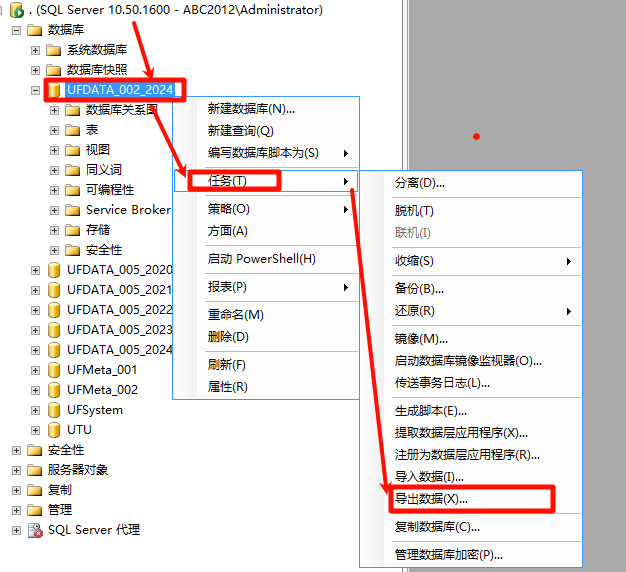Select 启动 PowerShell(H)
This screenshot has height=572, width=626.
point(266,259)
